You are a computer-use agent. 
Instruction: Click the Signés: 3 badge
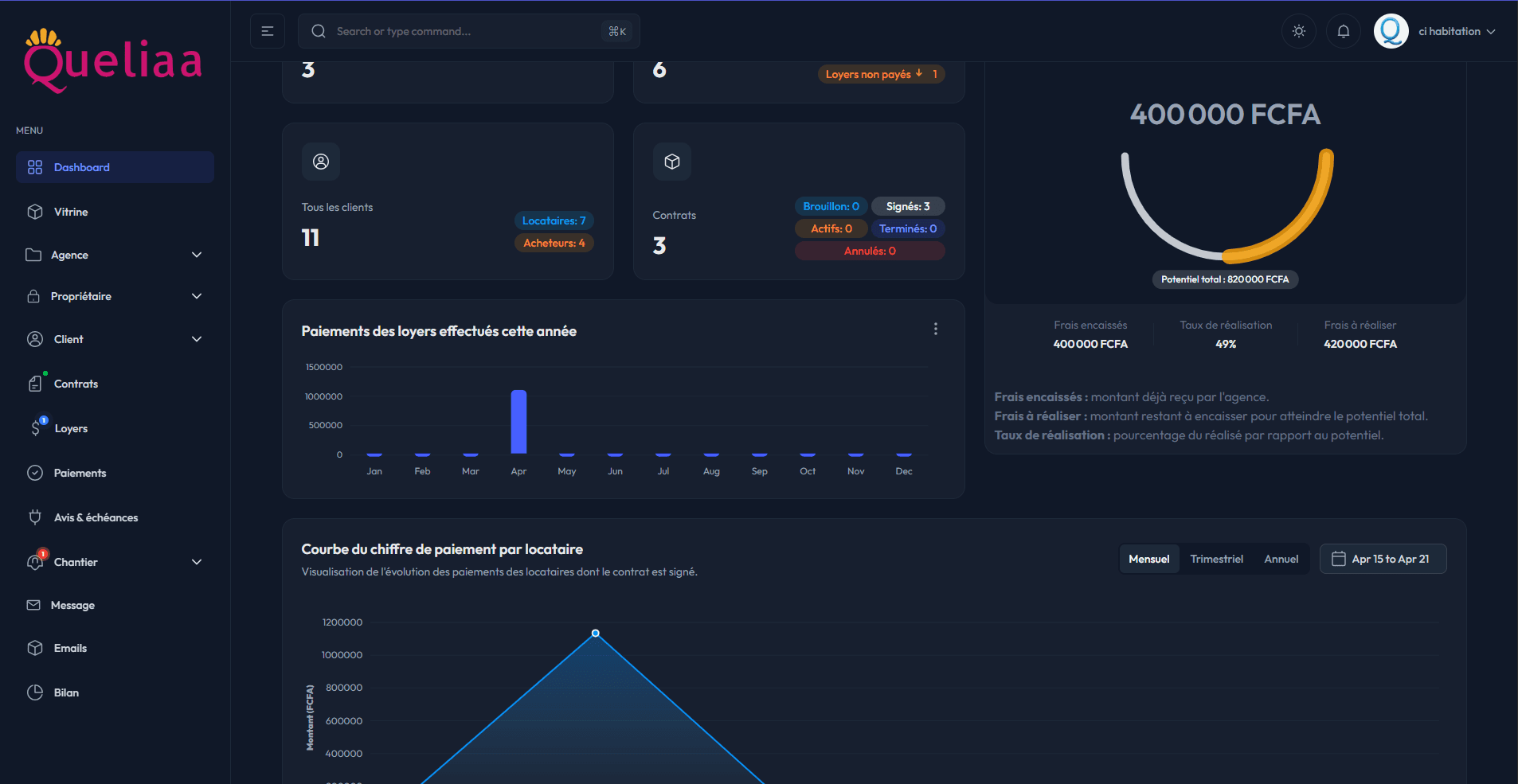click(908, 206)
